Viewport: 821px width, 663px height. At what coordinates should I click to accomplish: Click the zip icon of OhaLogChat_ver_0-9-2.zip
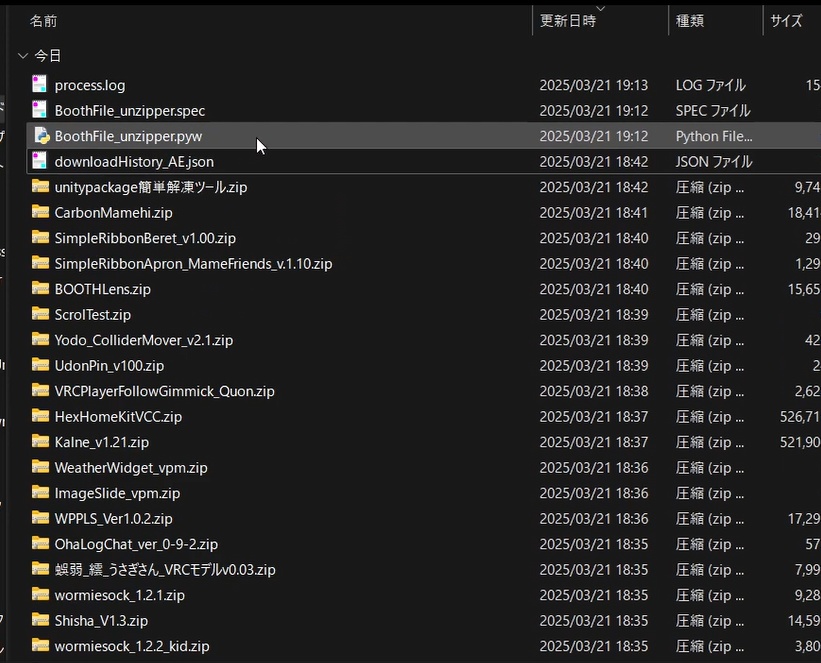pyautogui.click(x=40, y=543)
